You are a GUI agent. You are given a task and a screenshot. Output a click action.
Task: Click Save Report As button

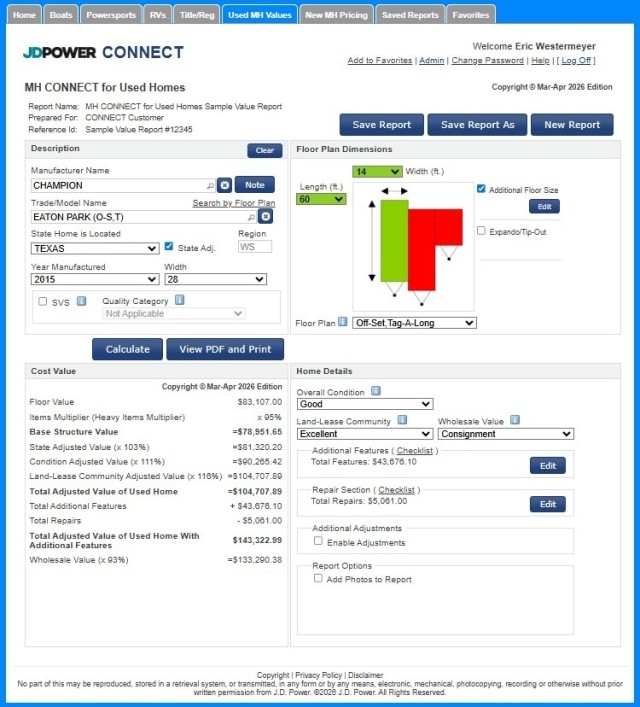tap(477, 124)
